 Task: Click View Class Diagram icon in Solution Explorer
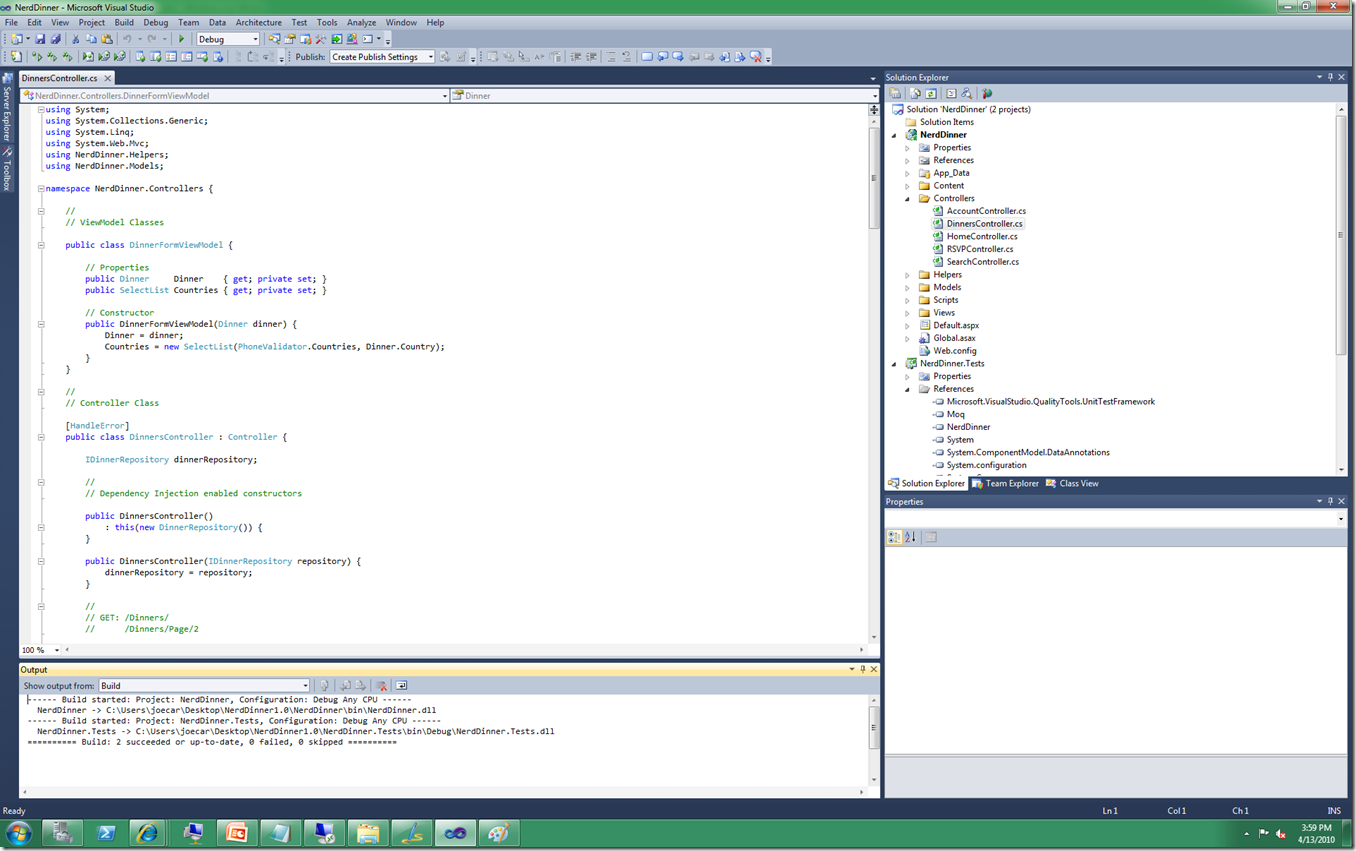(966, 93)
